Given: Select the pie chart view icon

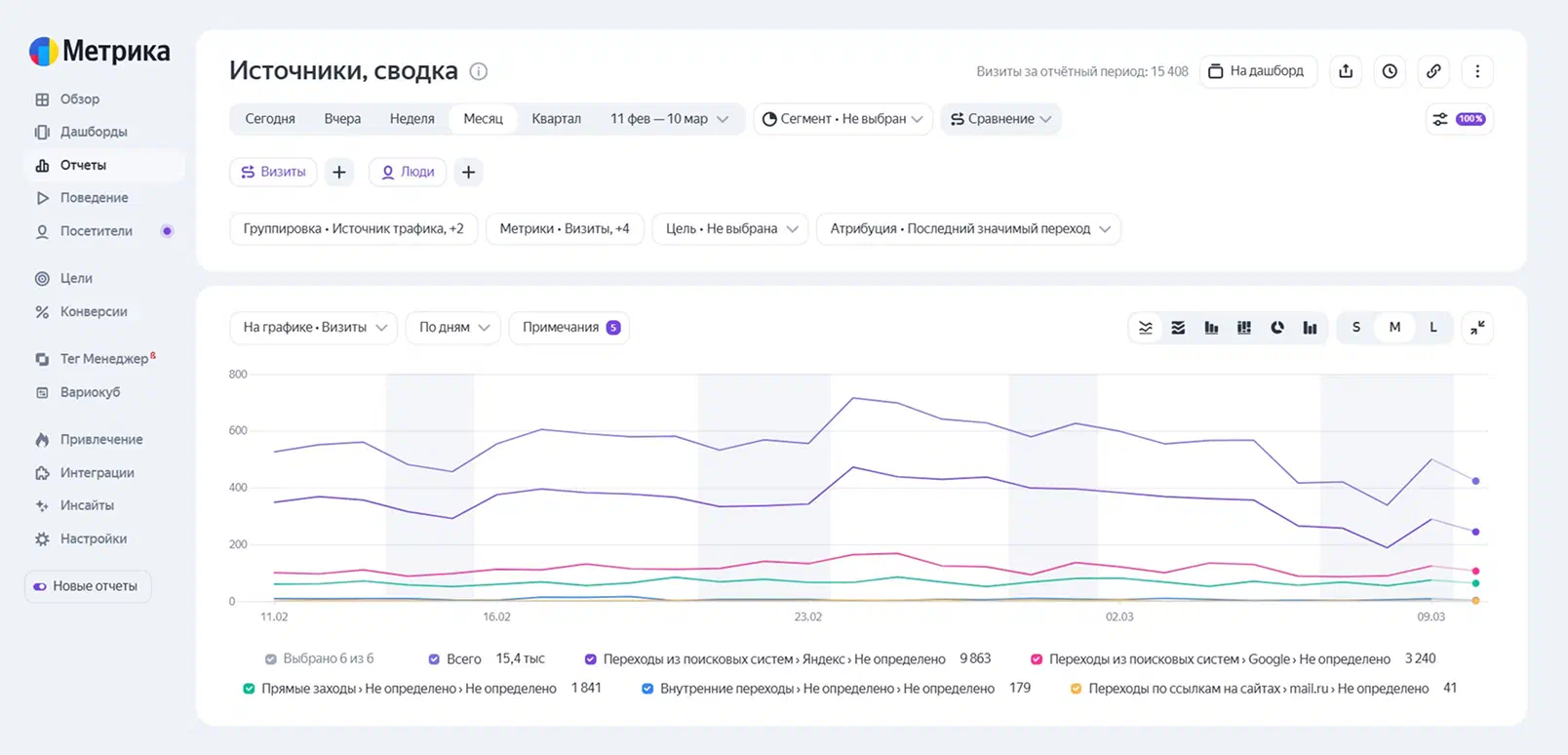Looking at the screenshot, I should pyautogui.click(x=1276, y=328).
